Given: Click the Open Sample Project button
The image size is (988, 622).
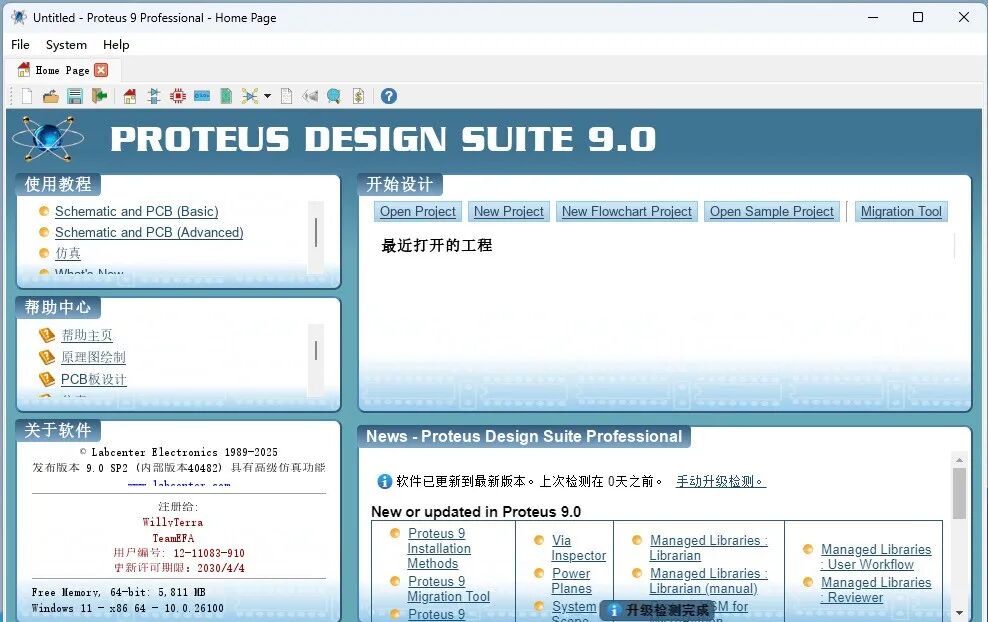Looking at the screenshot, I should 772,212.
